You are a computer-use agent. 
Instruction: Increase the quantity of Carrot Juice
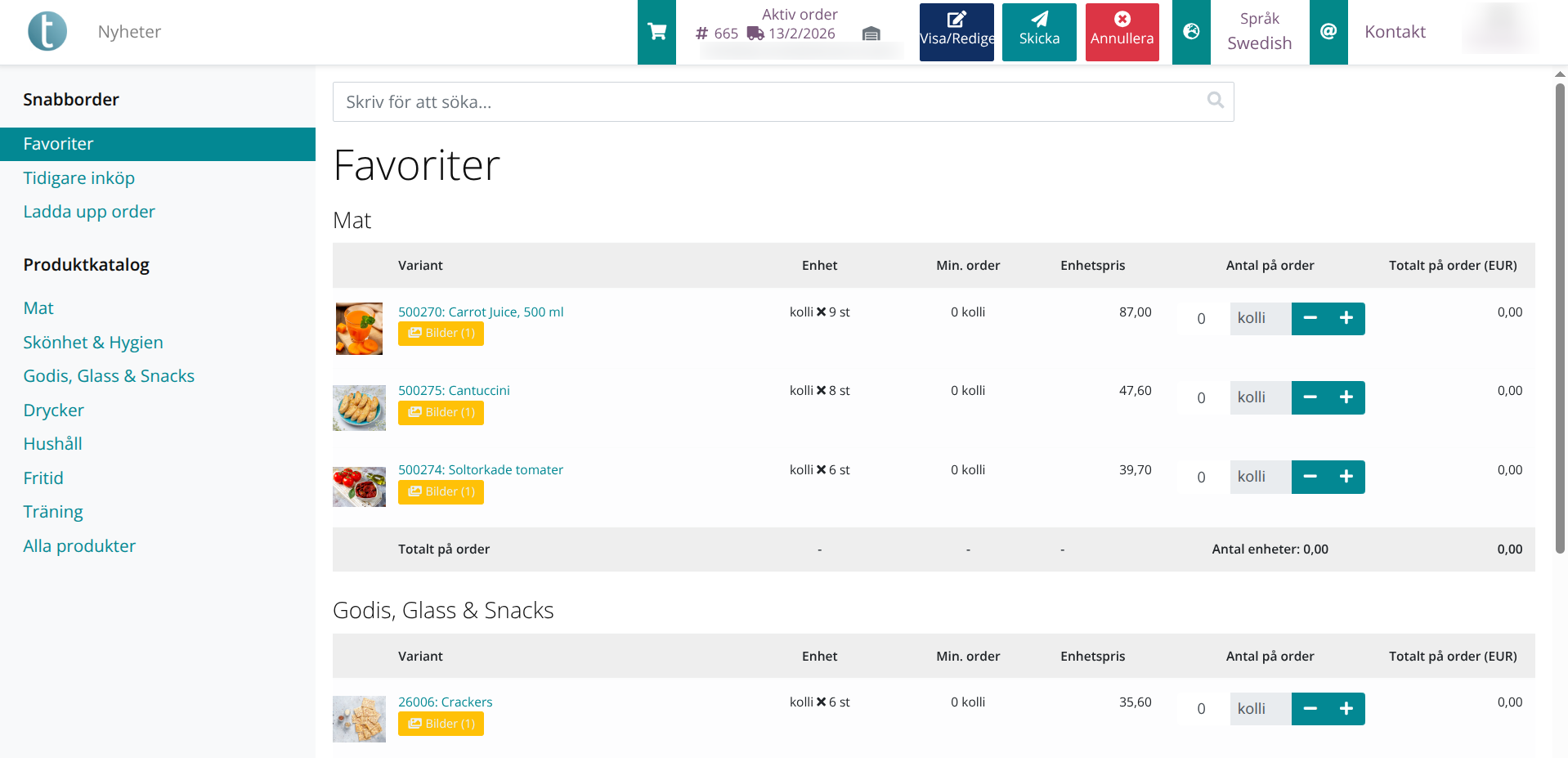click(x=1346, y=318)
